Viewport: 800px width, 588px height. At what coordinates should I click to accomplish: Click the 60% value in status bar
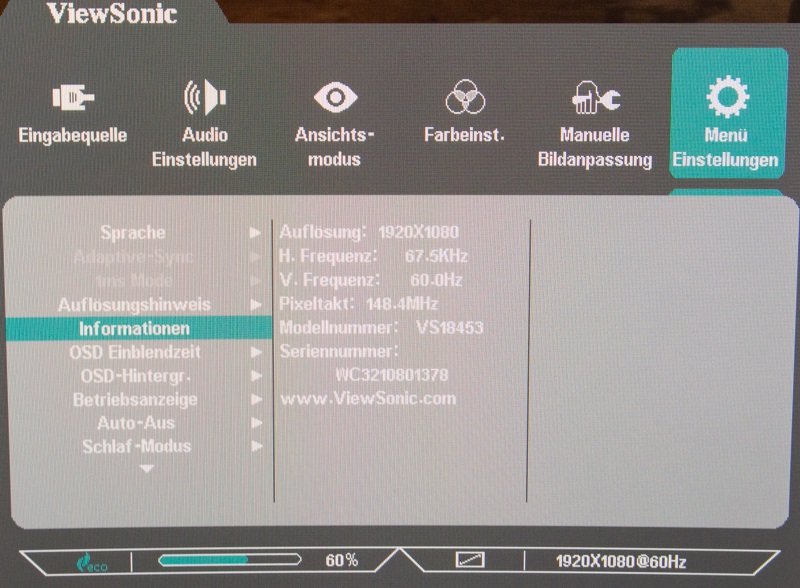(342, 560)
